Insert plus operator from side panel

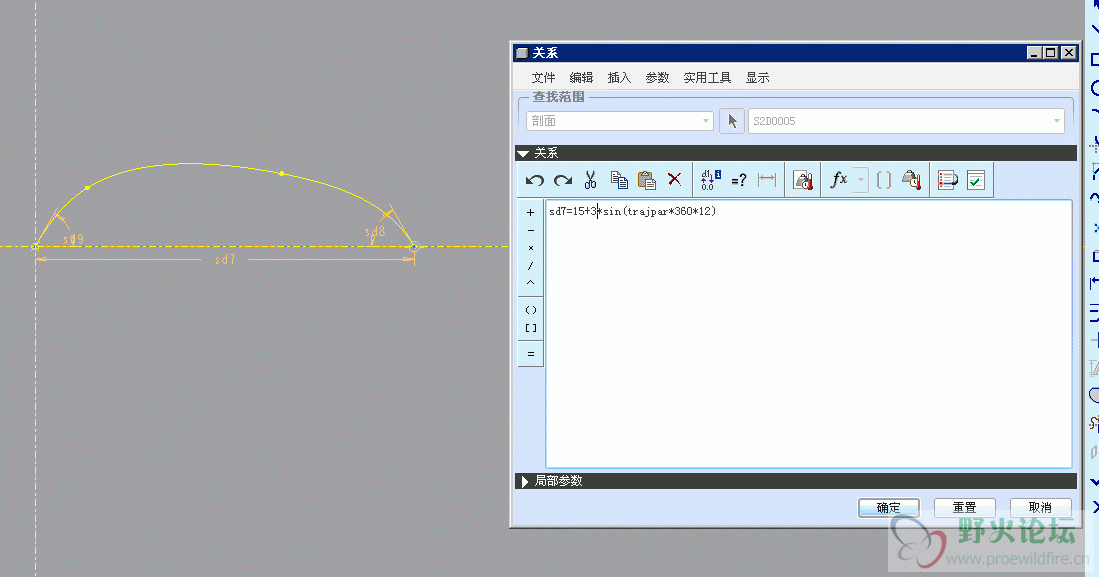(531, 212)
